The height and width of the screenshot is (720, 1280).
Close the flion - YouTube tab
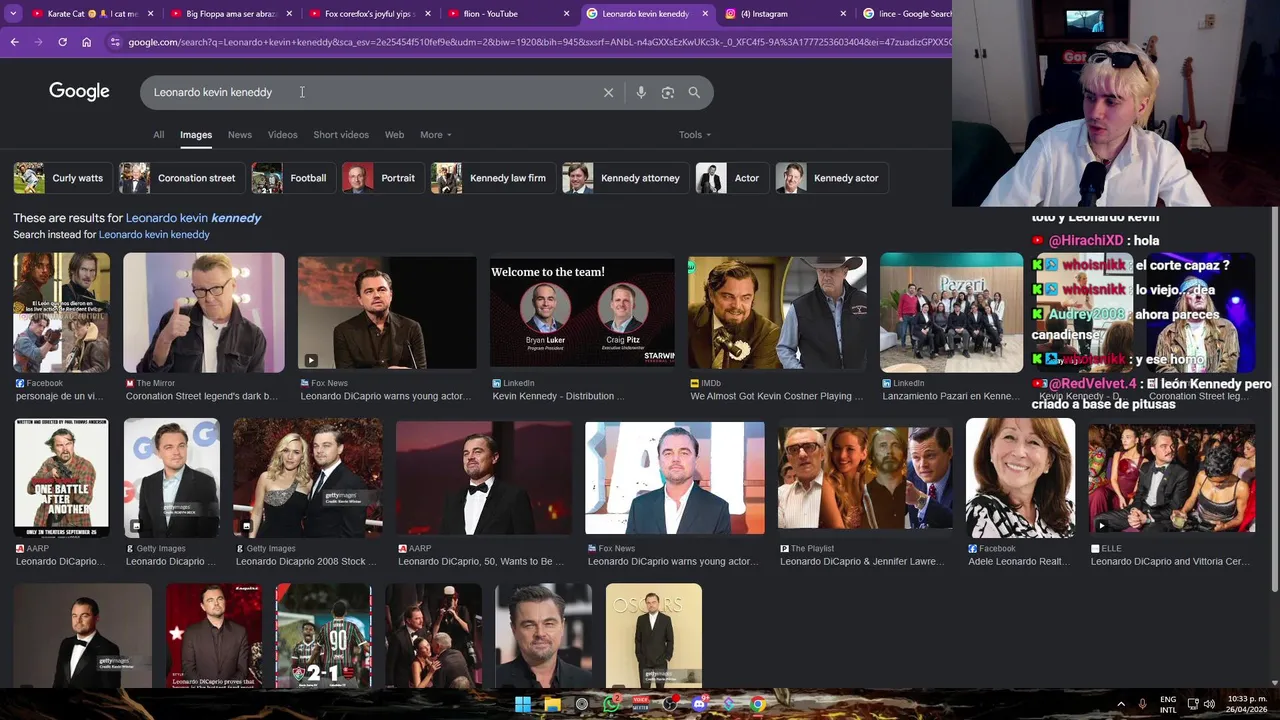(566, 14)
